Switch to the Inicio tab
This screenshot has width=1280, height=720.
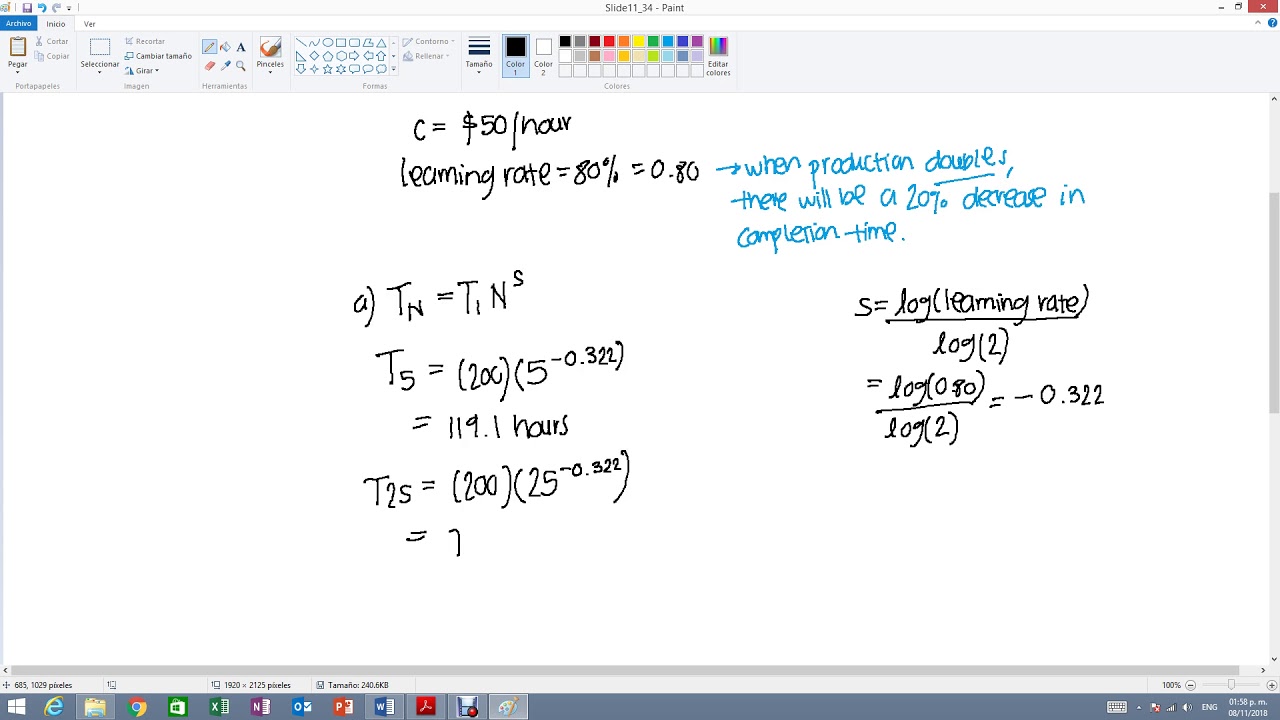(56, 23)
